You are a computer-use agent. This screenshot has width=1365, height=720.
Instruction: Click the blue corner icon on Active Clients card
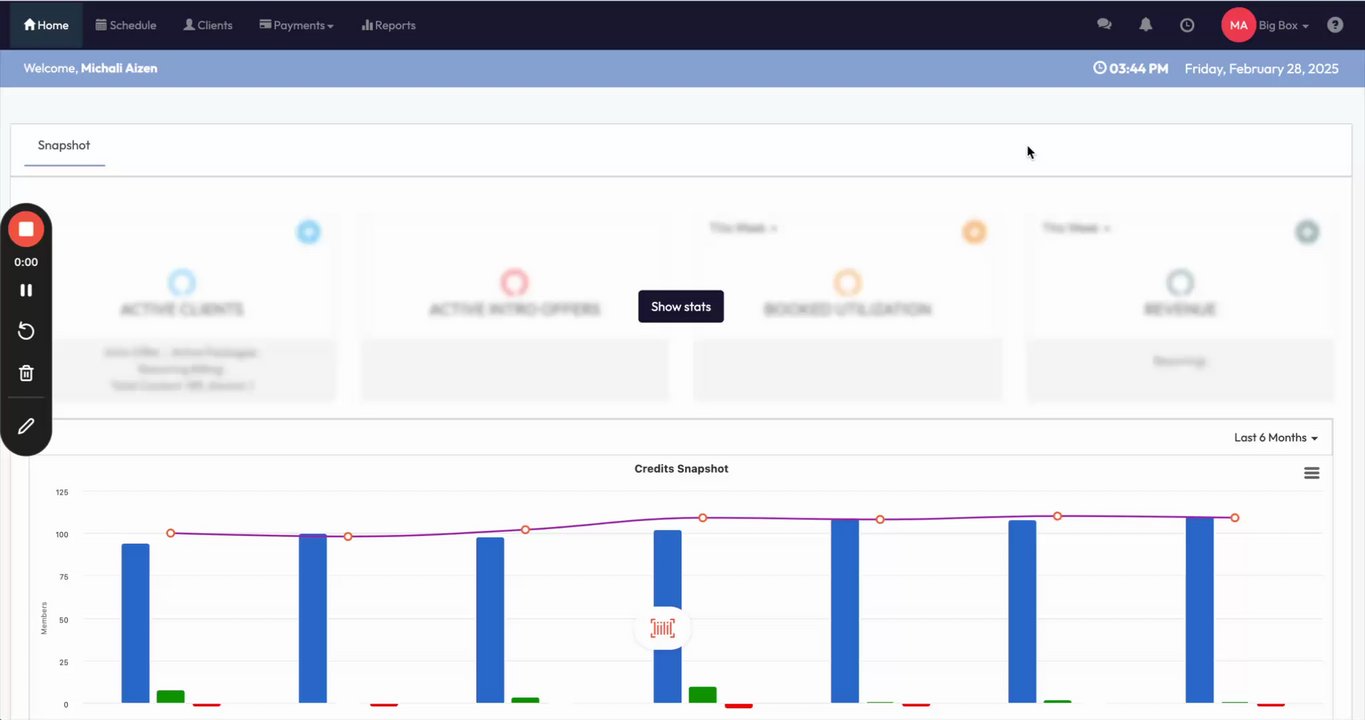pos(308,232)
